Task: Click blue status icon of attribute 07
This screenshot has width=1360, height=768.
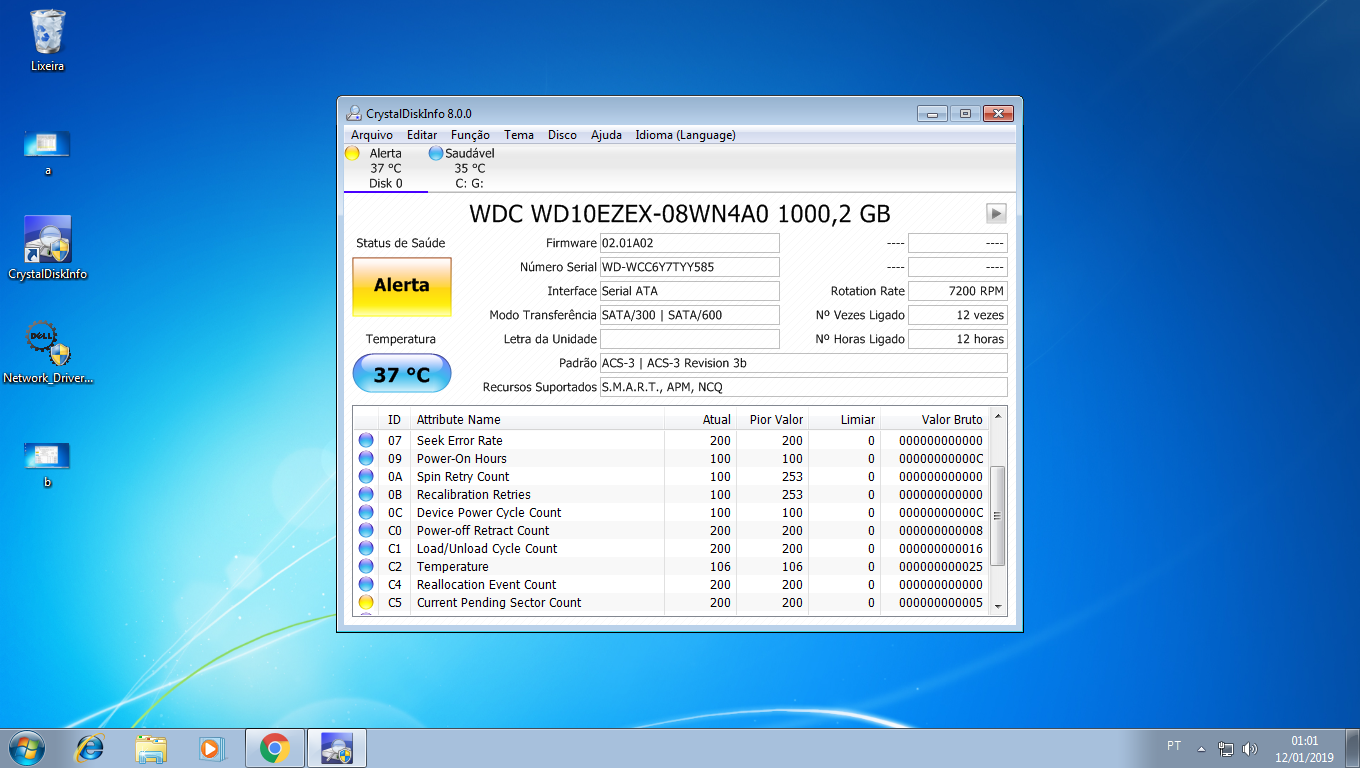Action: (x=366, y=441)
